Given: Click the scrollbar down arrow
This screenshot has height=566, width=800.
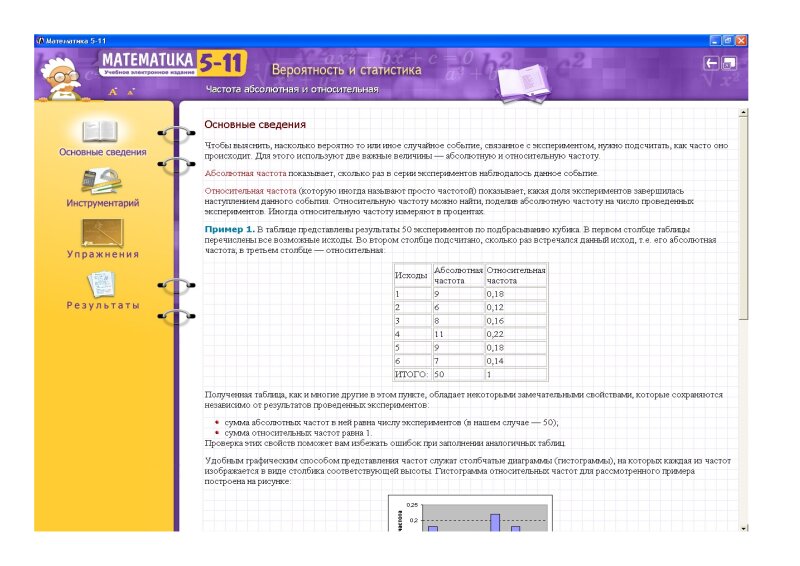Looking at the screenshot, I should click(743, 527).
